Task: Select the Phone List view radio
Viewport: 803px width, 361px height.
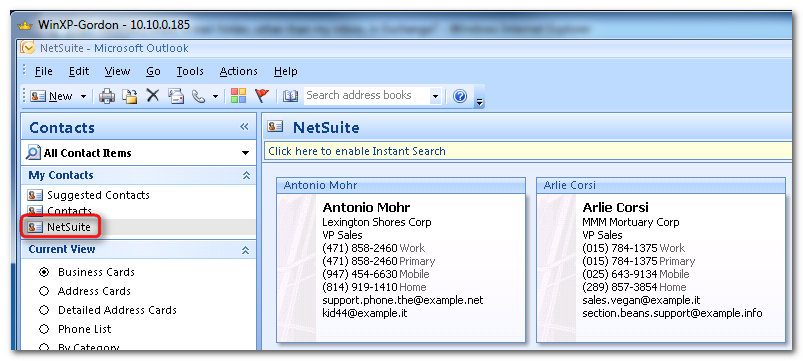Action: pyautogui.click(x=44, y=329)
